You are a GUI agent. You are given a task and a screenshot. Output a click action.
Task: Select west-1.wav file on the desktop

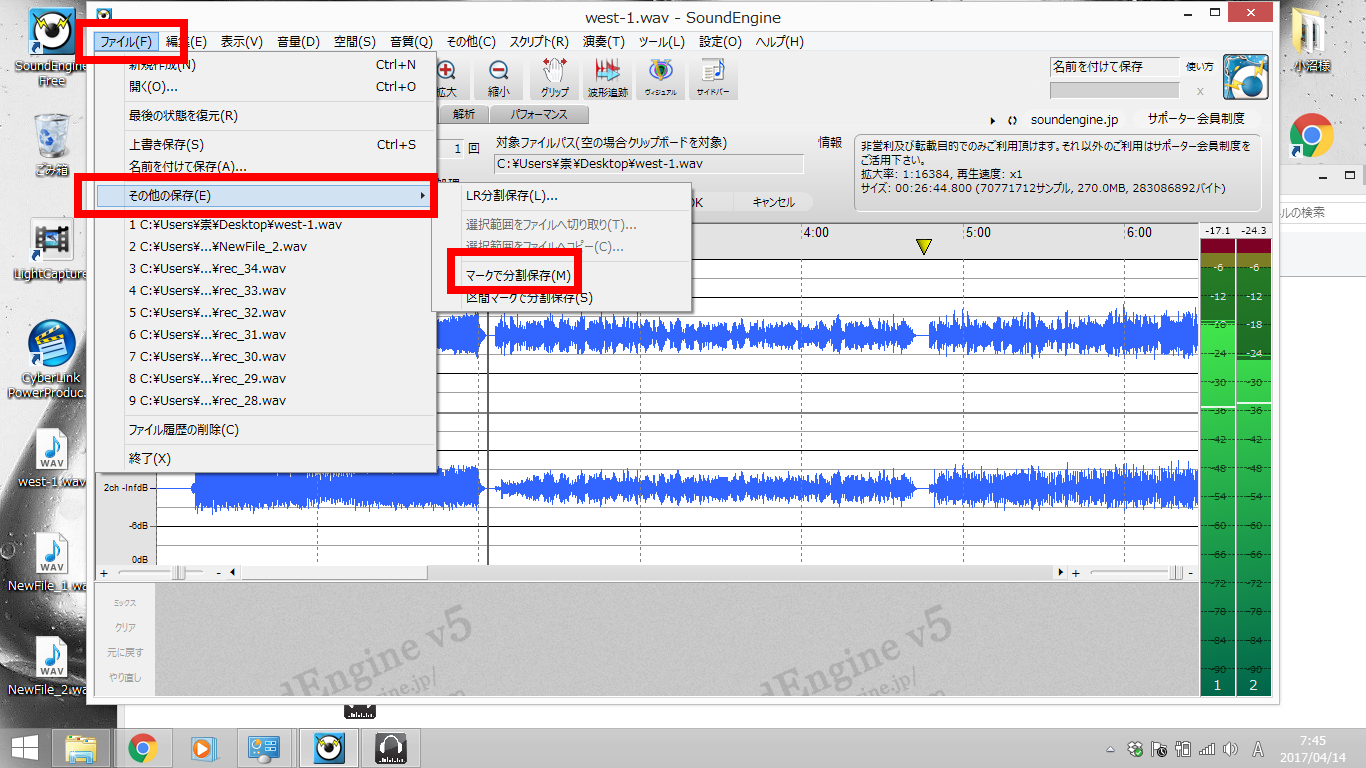[x=52, y=460]
